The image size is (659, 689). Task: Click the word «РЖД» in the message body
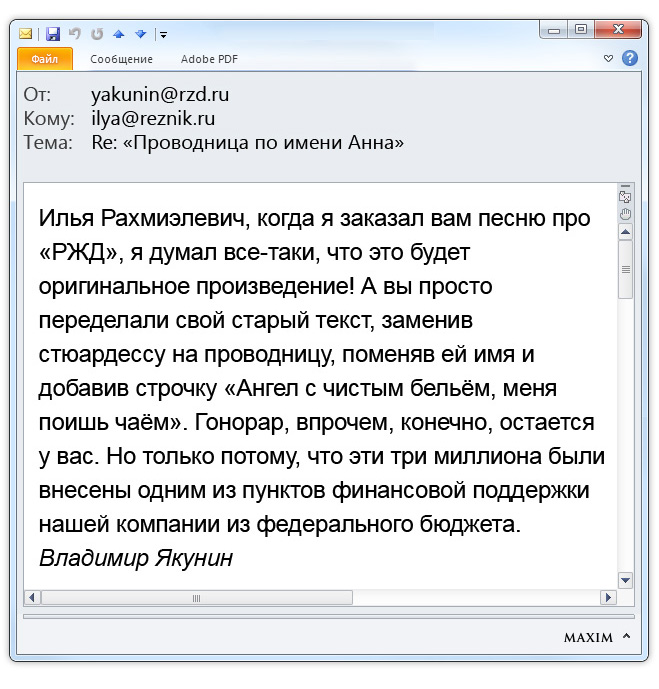pos(79,252)
